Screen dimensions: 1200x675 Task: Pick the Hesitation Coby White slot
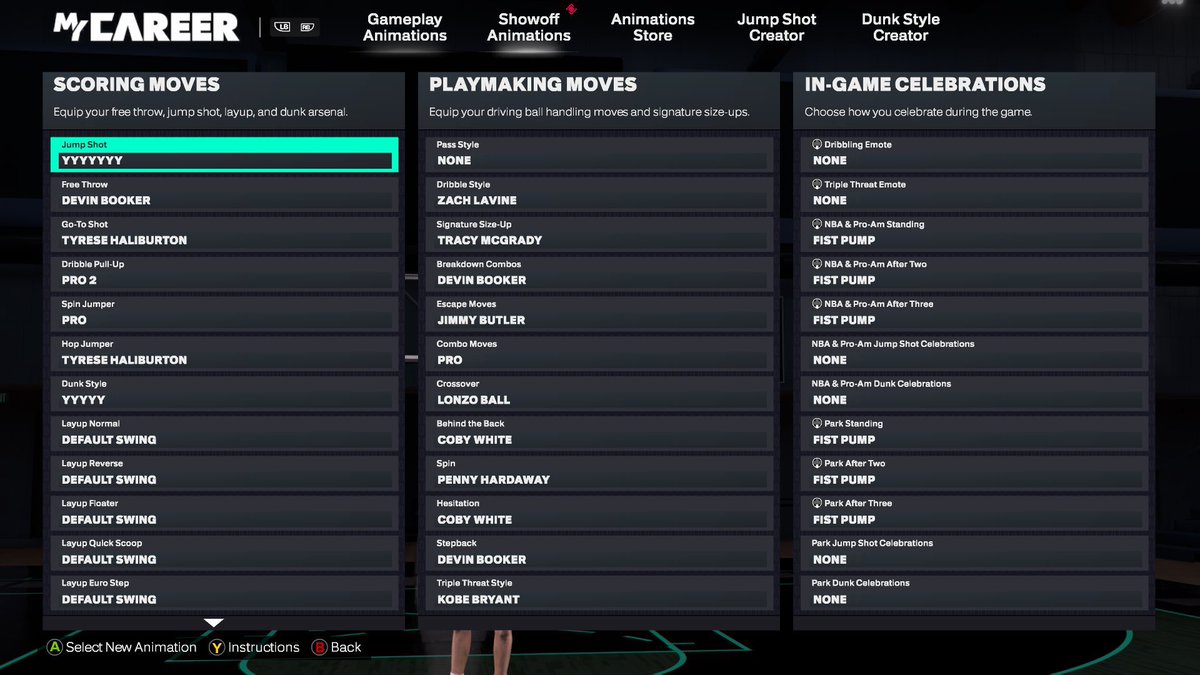coord(600,514)
